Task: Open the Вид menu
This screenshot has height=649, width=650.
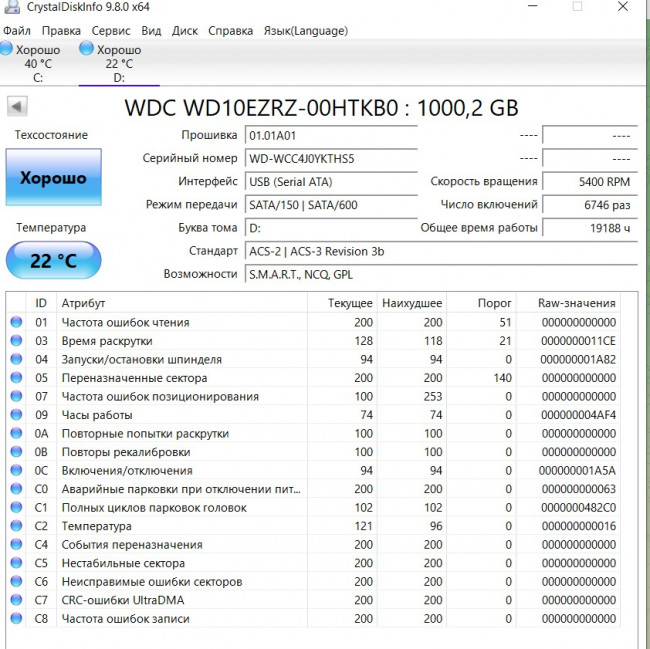Action: pos(151,31)
